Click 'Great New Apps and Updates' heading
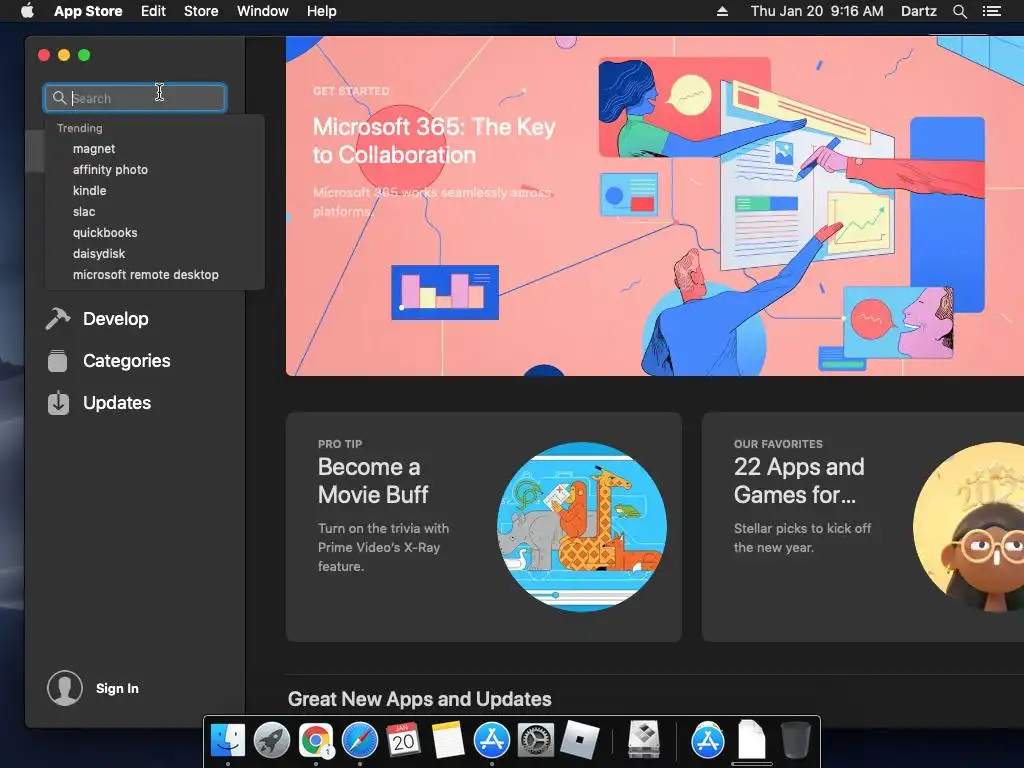 [419, 699]
